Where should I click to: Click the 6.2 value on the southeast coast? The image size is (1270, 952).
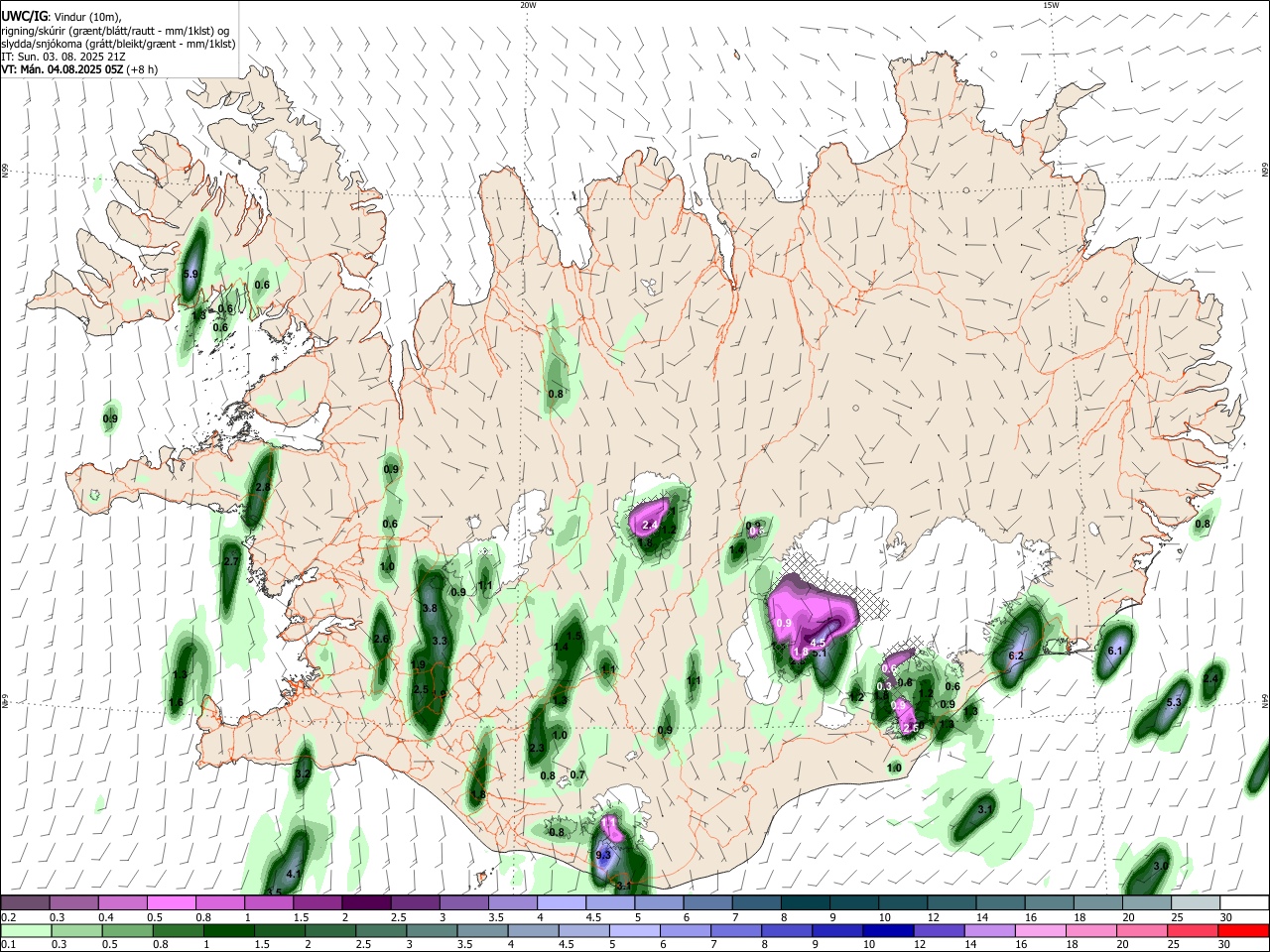(x=1016, y=656)
